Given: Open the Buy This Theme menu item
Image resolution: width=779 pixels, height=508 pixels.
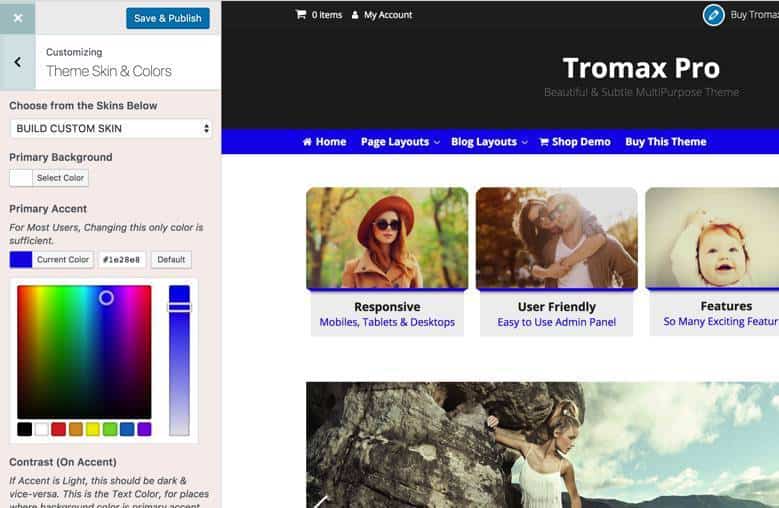Looking at the screenshot, I should tap(665, 142).
